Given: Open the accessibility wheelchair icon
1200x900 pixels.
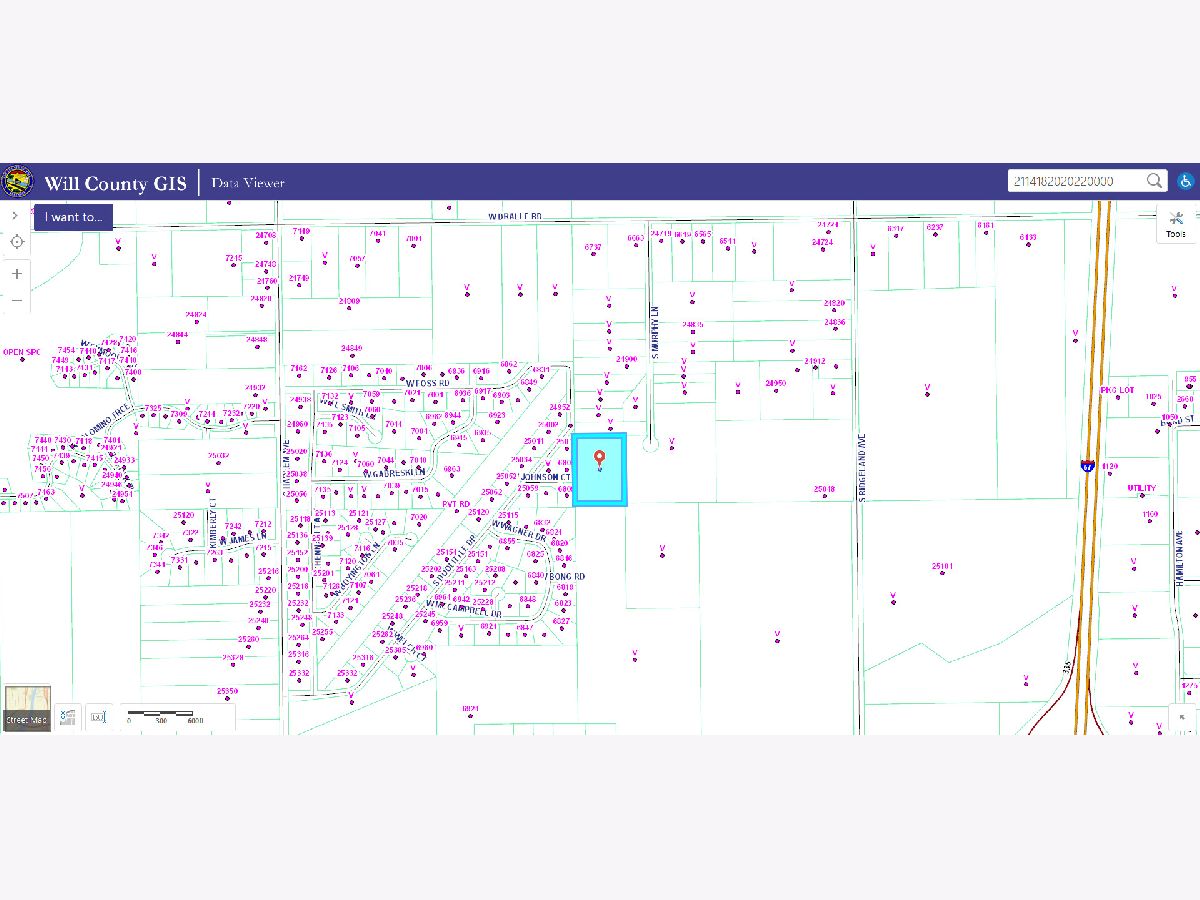Looking at the screenshot, I should pyautogui.click(x=1185, y=181).
